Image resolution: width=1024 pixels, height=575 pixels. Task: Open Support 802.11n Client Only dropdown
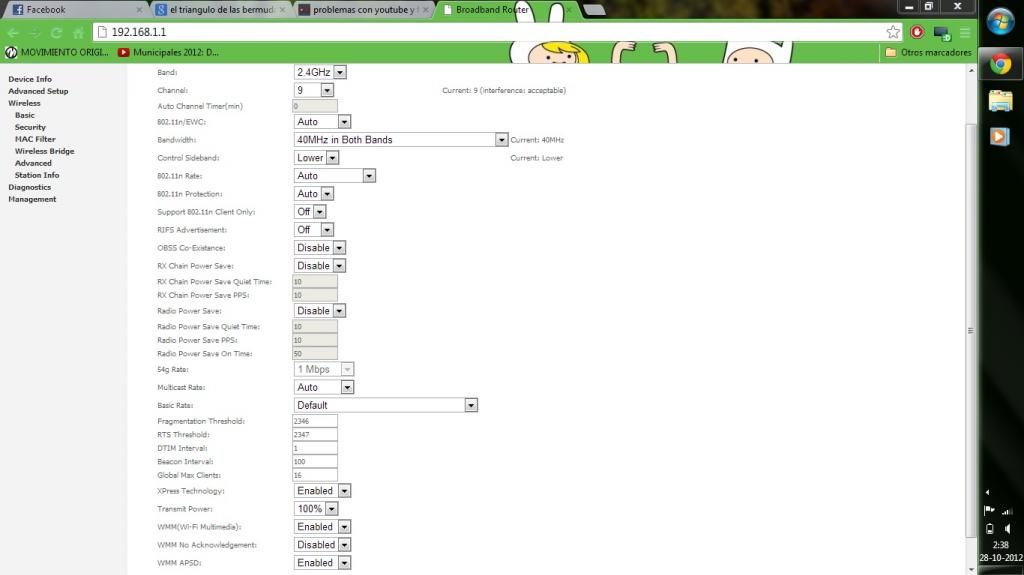(310, 212)
